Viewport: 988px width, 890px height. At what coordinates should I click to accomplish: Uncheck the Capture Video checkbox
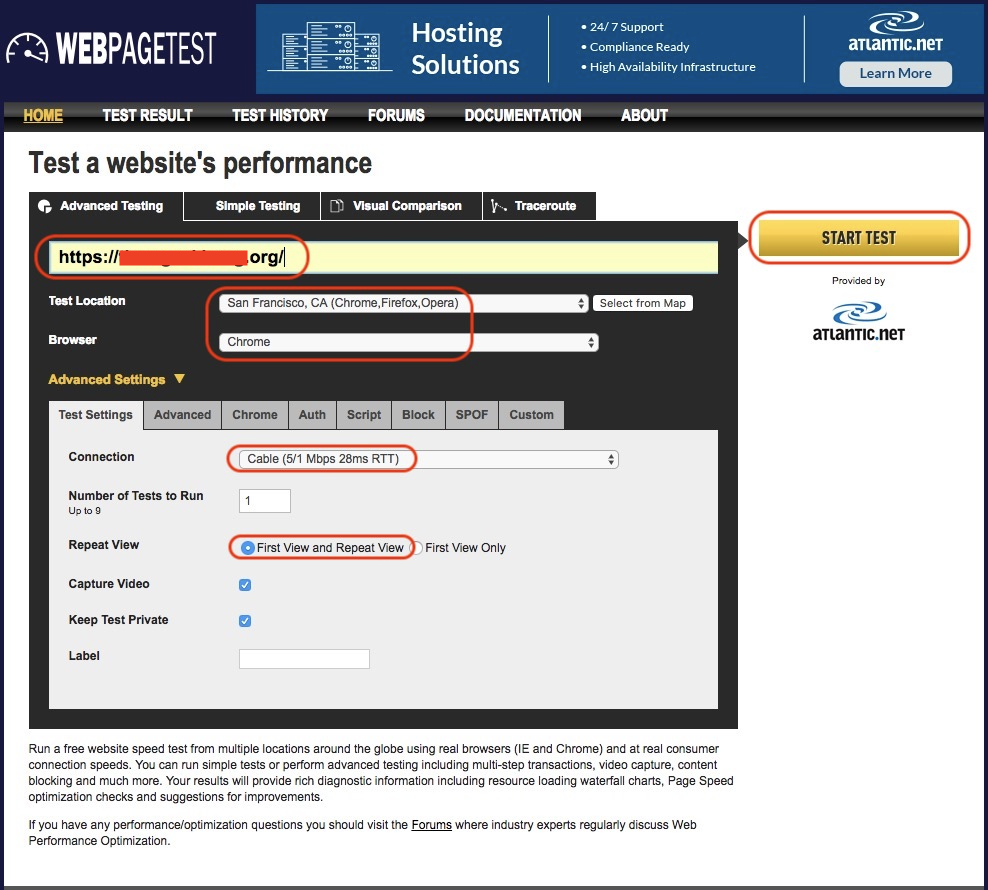[245, 585]
